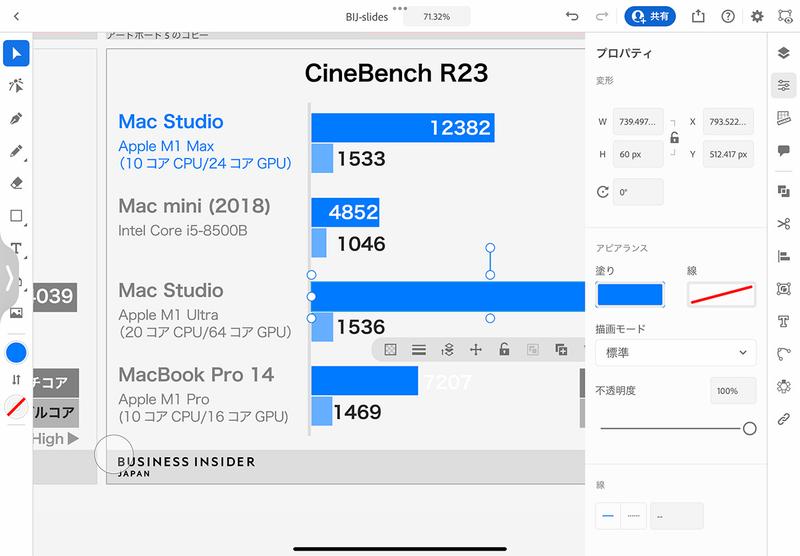
Task: Select the Rectangle shape tool
Action: [16, 216]
